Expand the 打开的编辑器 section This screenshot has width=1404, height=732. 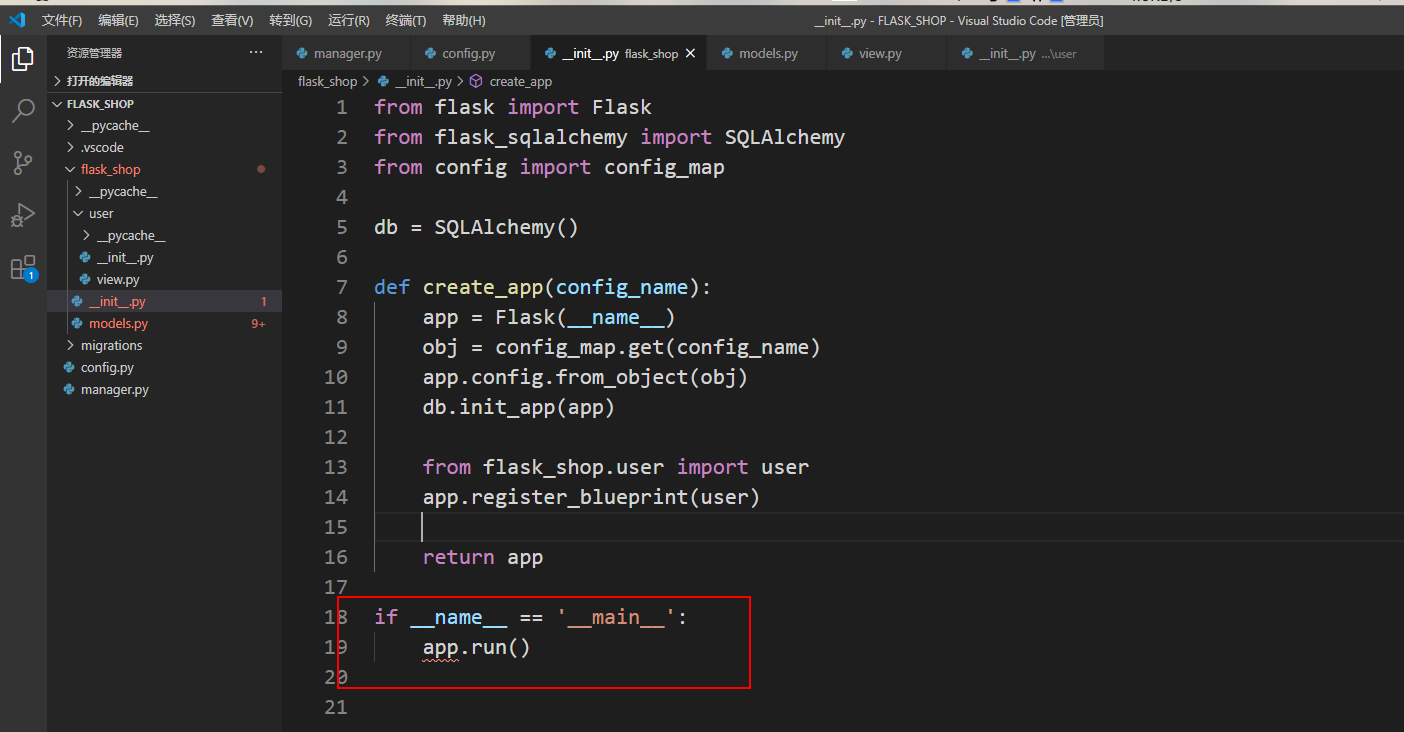click(x=165, y=80)
